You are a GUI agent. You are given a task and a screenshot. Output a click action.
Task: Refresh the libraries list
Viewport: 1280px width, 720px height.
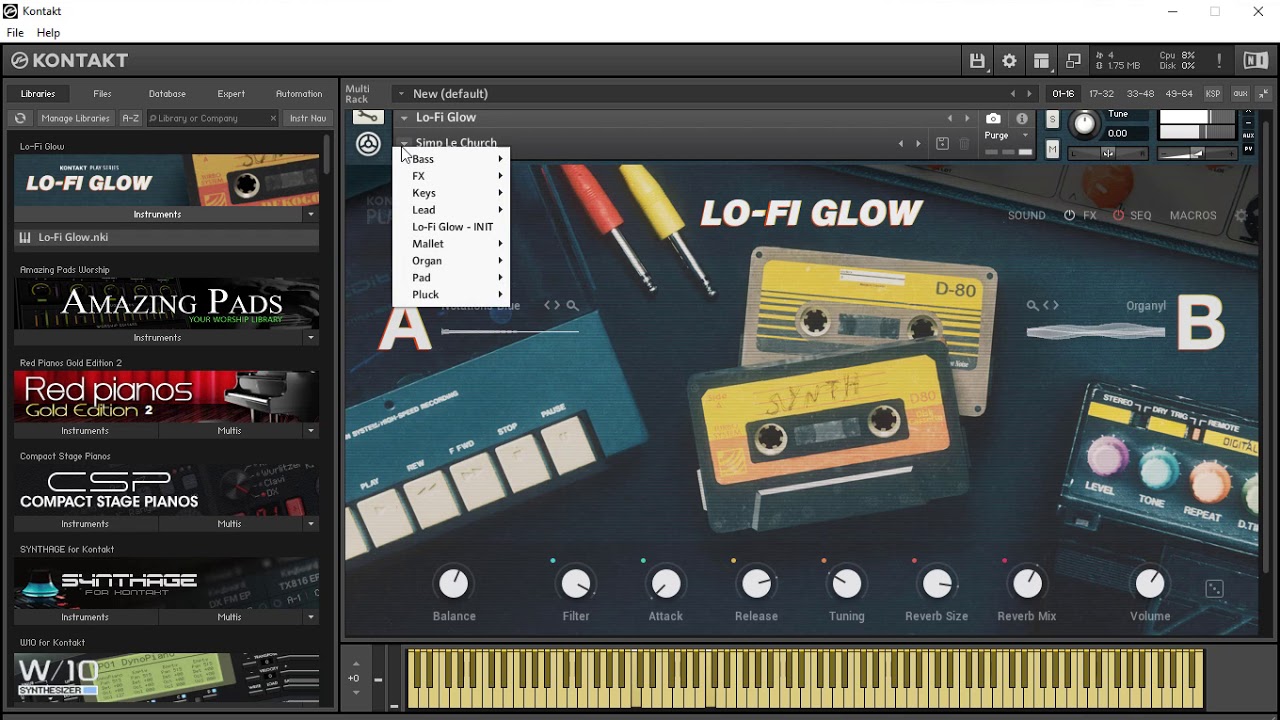click(x=20, y=118)
